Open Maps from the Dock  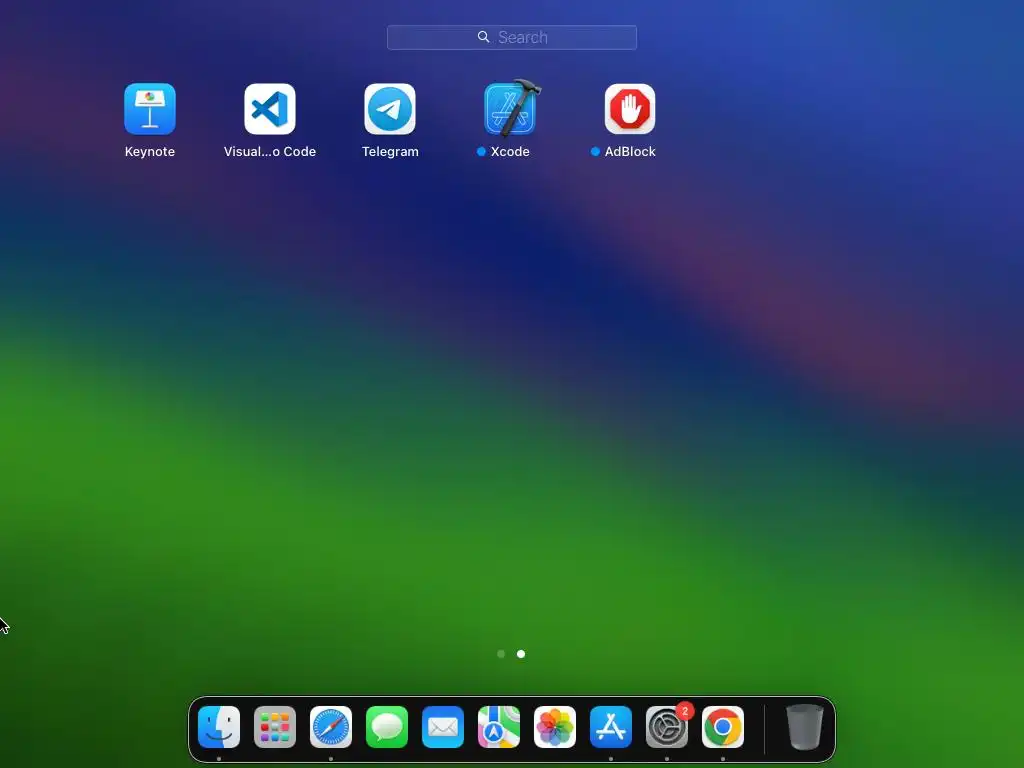499,727
